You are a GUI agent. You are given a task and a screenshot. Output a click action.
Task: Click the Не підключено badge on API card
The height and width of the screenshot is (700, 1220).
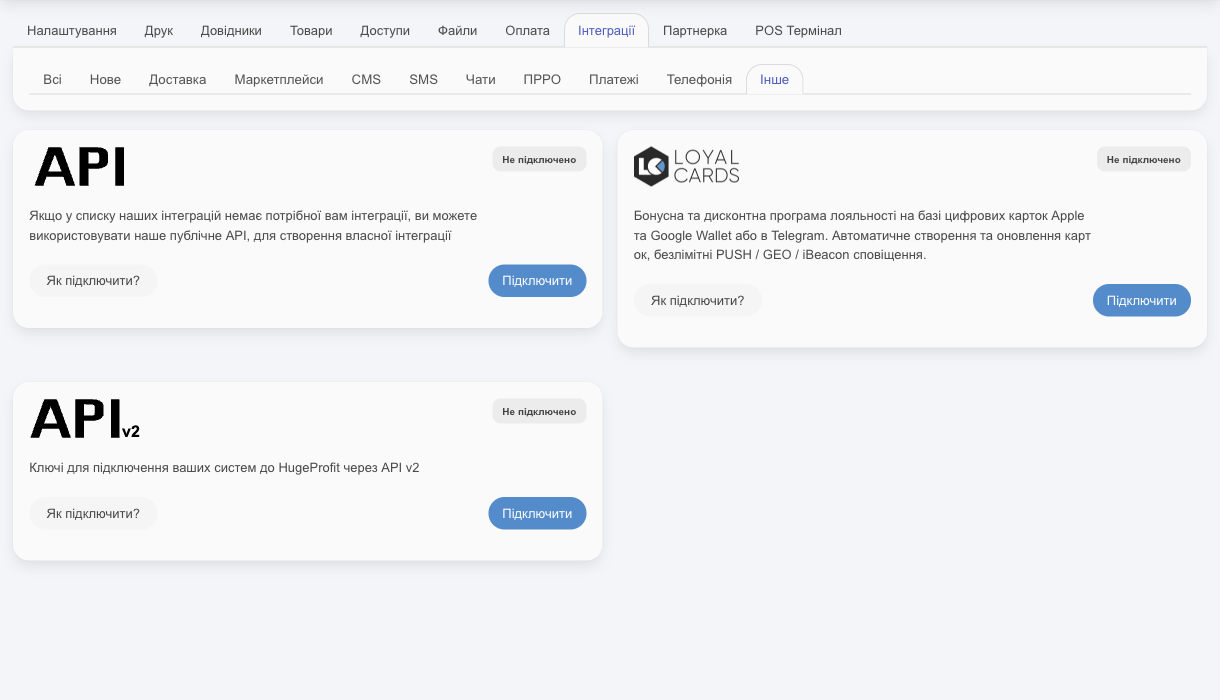(x=539, y=159)
